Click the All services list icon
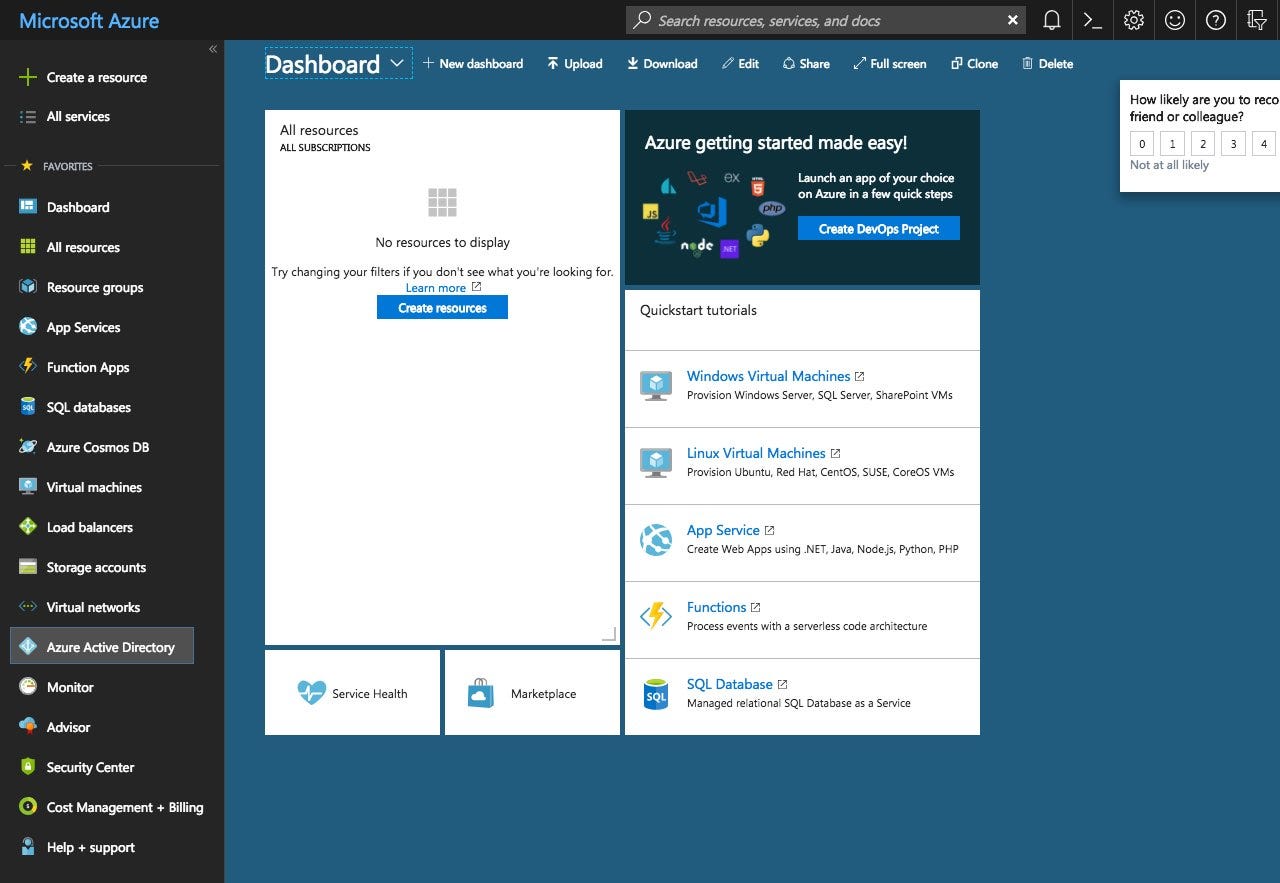Viewport: 1280px width, 883px height. click(28, 117)
